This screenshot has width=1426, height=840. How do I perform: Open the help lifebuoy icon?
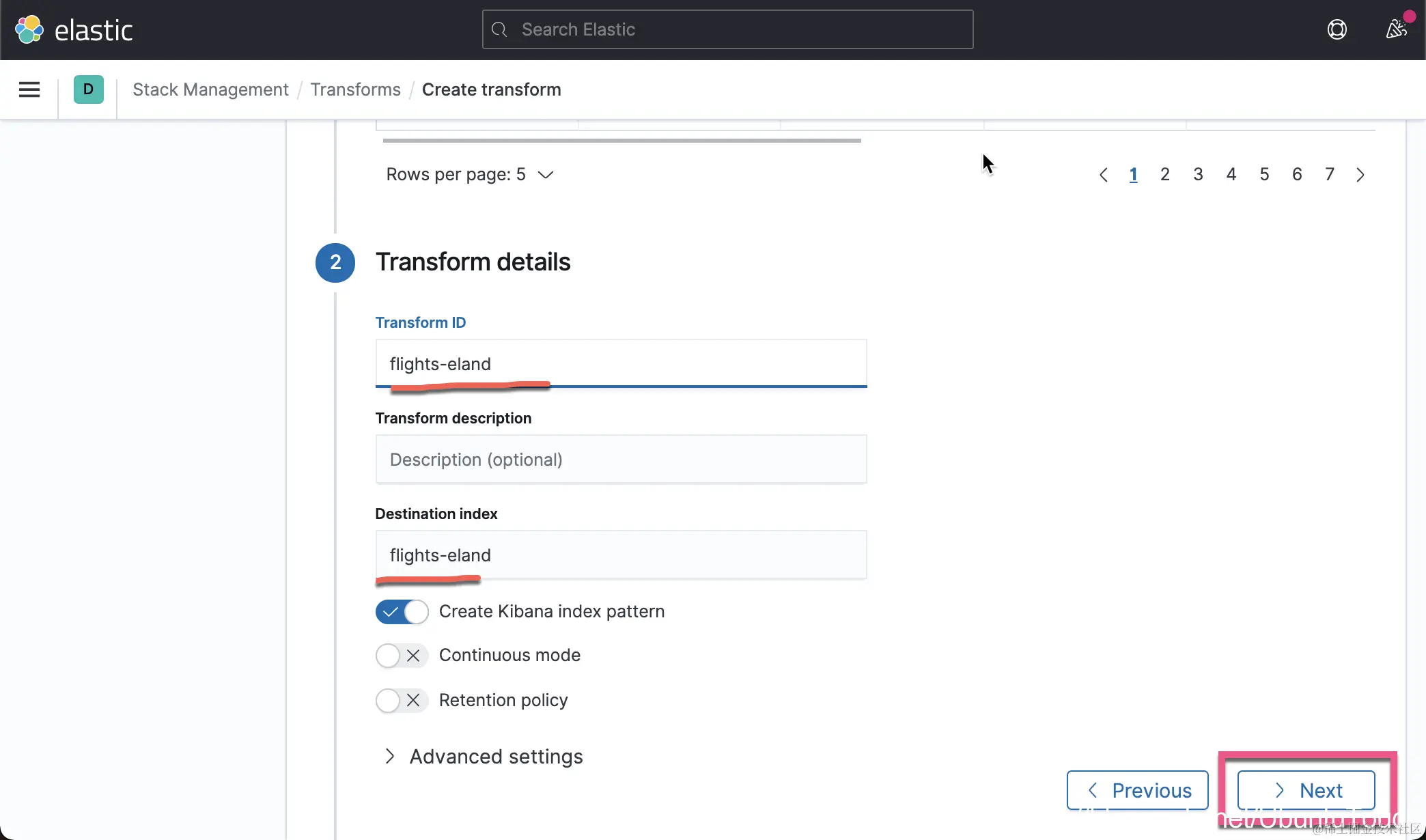(x=1337, y=29)
